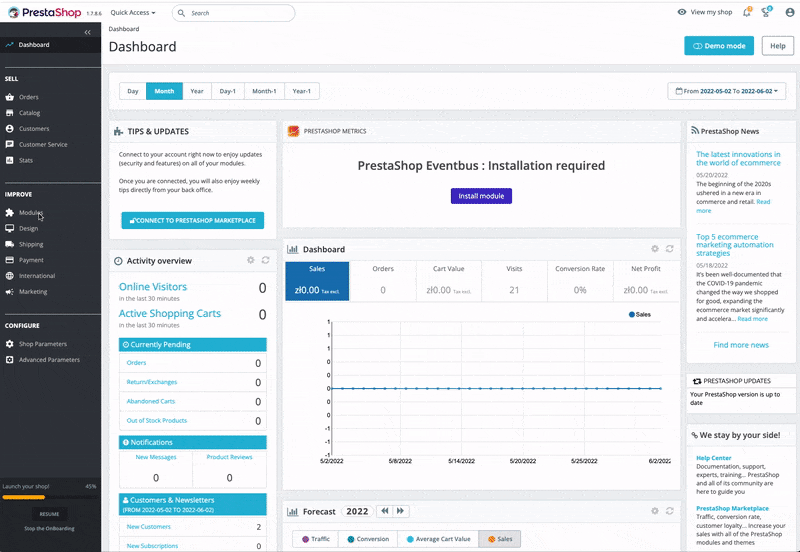Screen dimensions: 800x552
Task: Select the Sales metric tile
Action: point(317,281)
